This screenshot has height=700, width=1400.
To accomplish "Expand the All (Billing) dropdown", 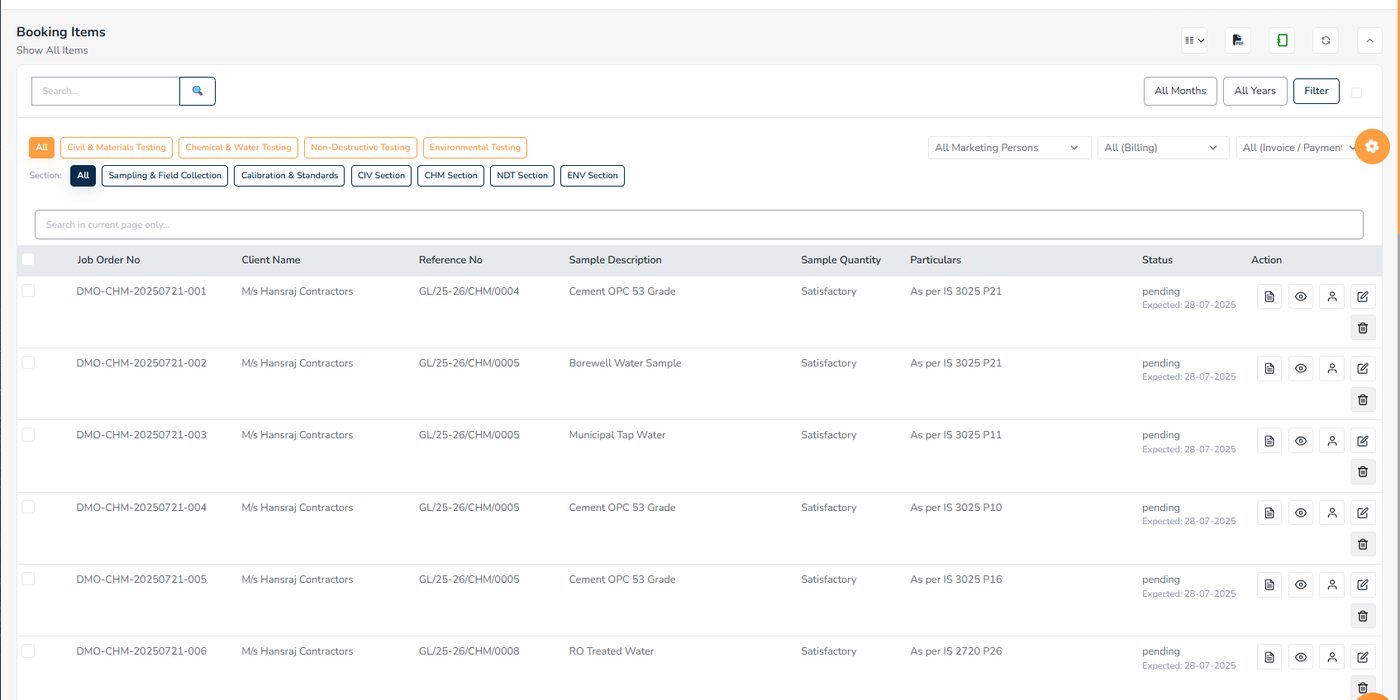I will click(x=1163, y=148).
